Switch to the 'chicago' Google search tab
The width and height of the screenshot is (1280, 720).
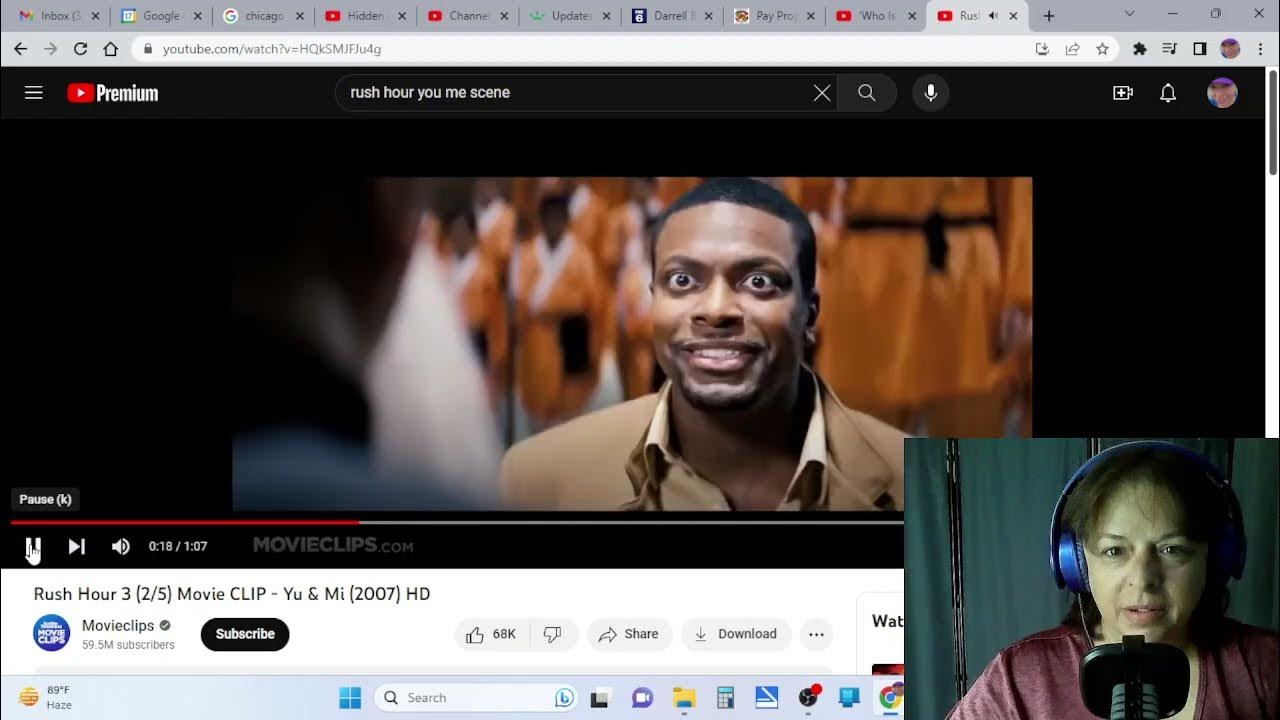(x=262, y=16)
